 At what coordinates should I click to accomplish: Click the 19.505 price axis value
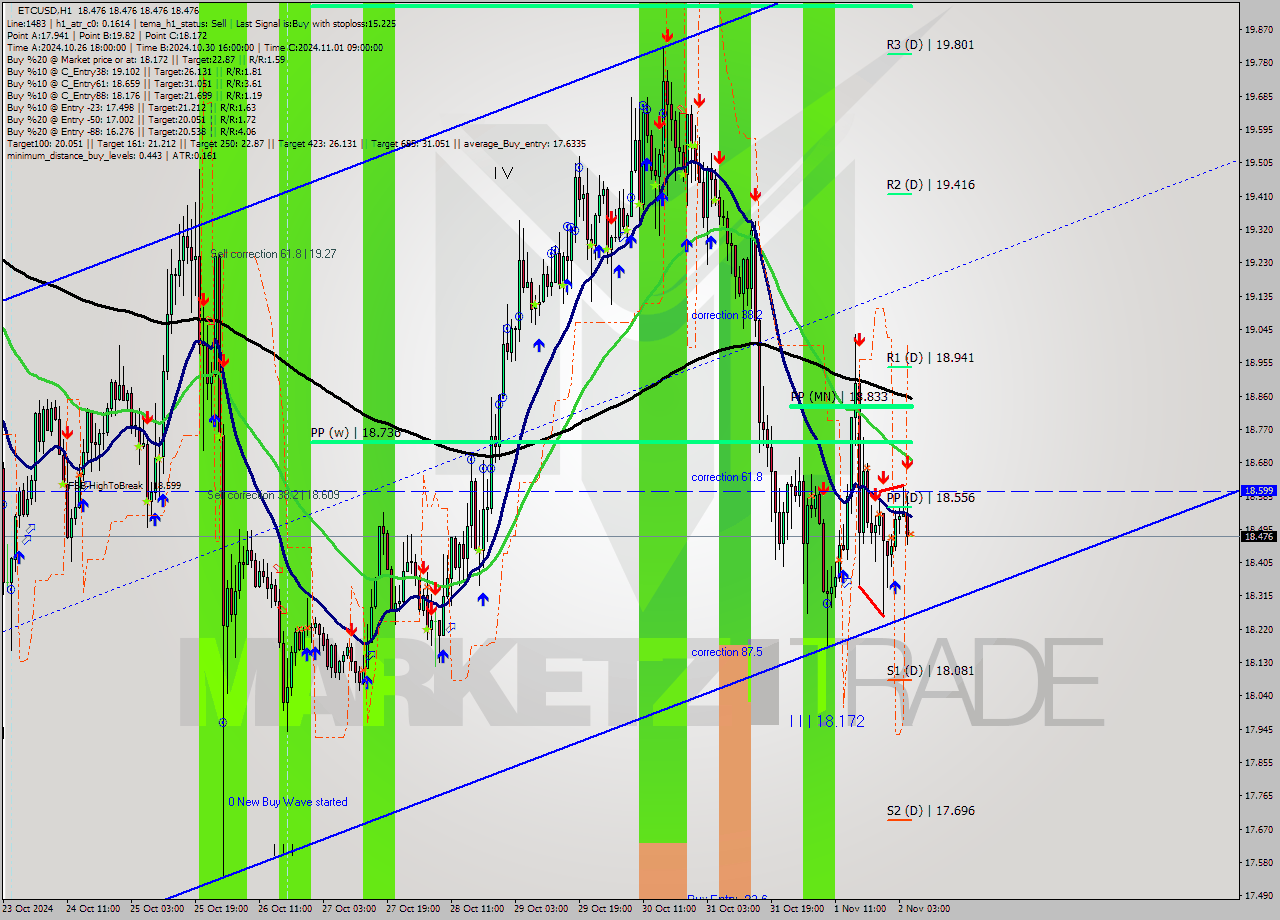pyautogui.click(x=1258, y=162)
